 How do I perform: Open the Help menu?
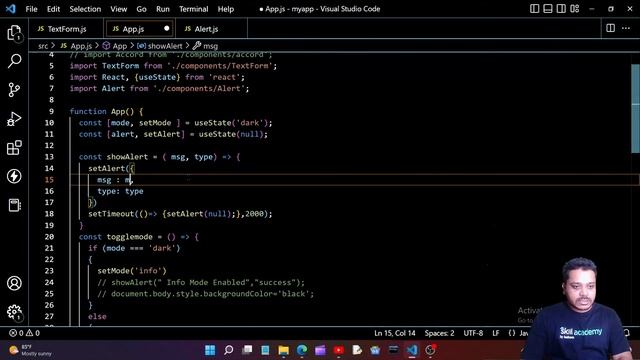pos(226,9)
